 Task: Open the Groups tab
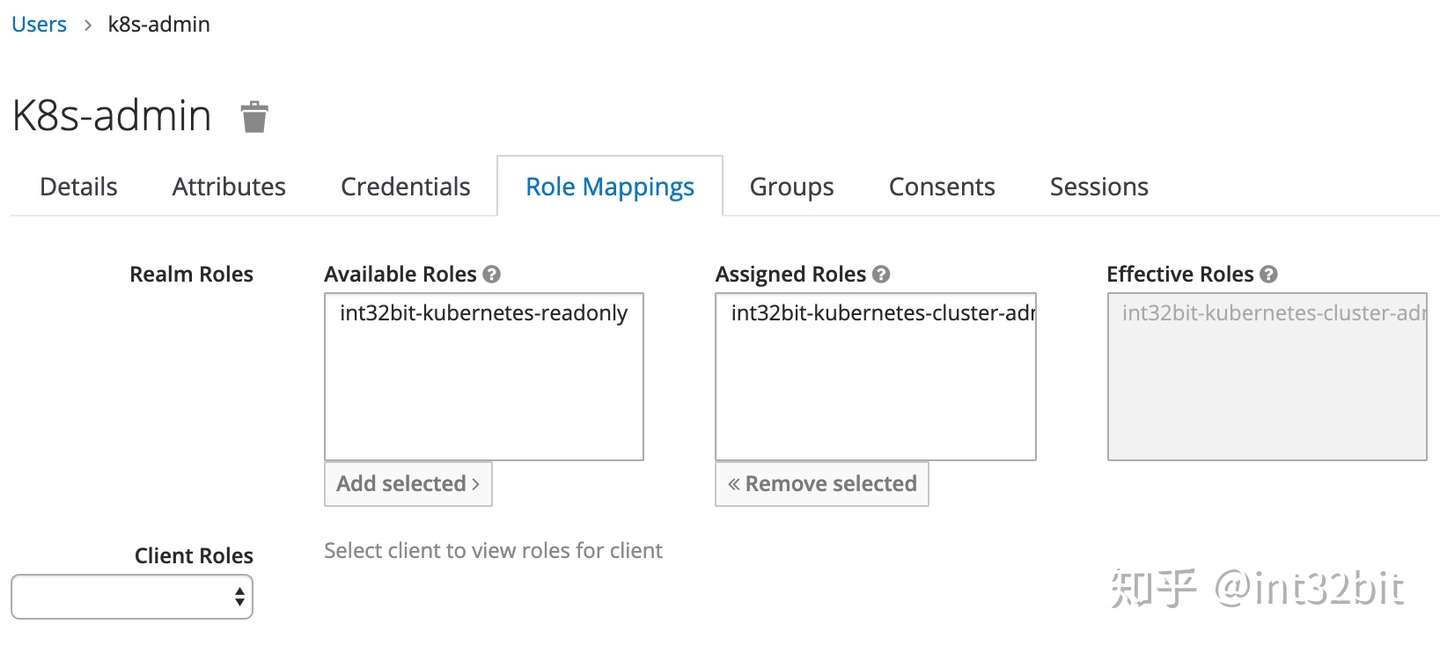pyautogui.click(x=791, y=187)
